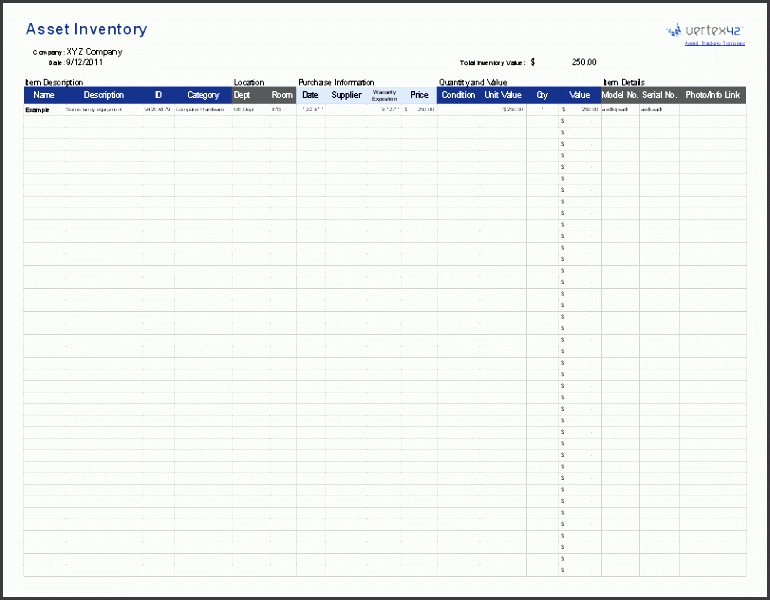
Task: Click the Total Inventory Value amount
Action: point(583,62)
